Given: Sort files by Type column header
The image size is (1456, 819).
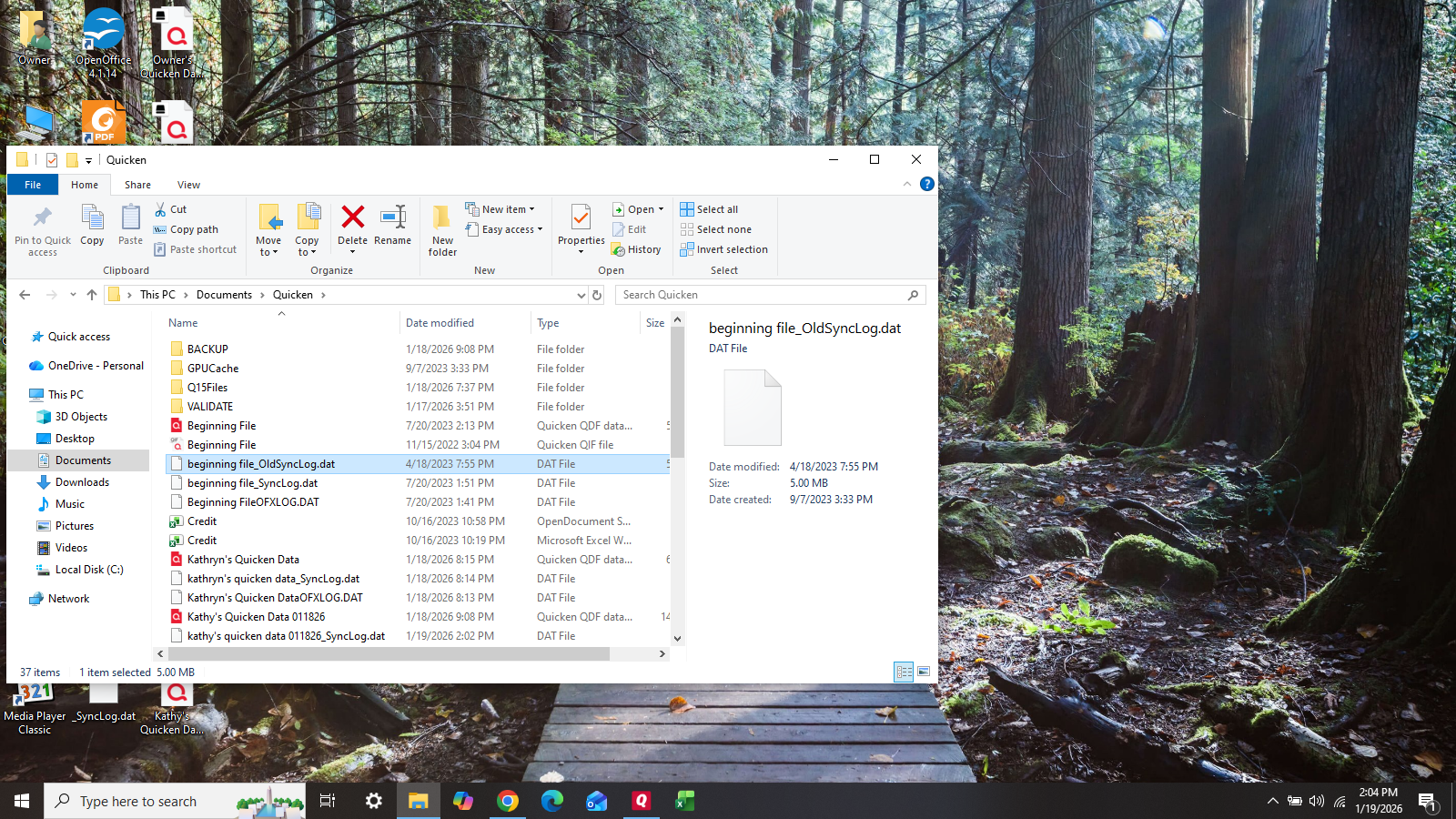Looking at the screenshot, I should (586, 323).
